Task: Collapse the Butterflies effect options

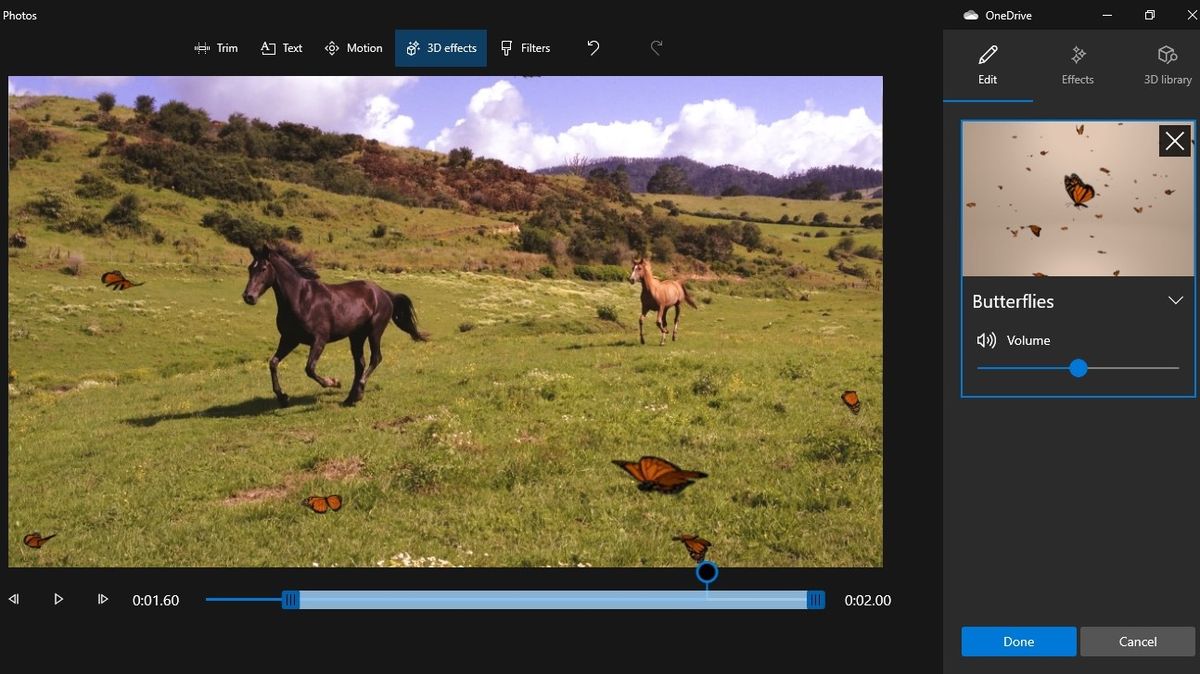Action: pyautogui.click(x=1176, y=300)
